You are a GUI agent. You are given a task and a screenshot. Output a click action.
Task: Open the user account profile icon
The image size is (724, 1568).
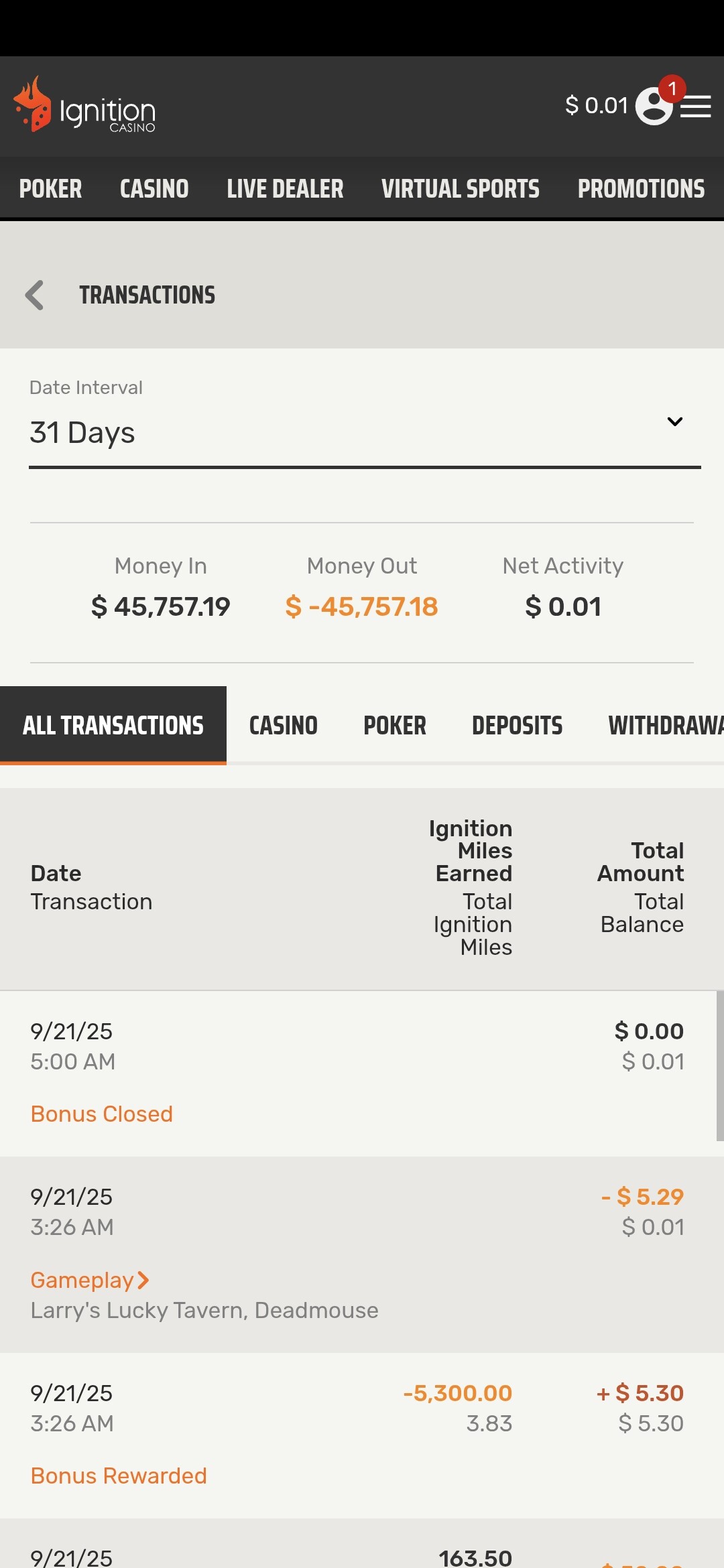[654, 106]
